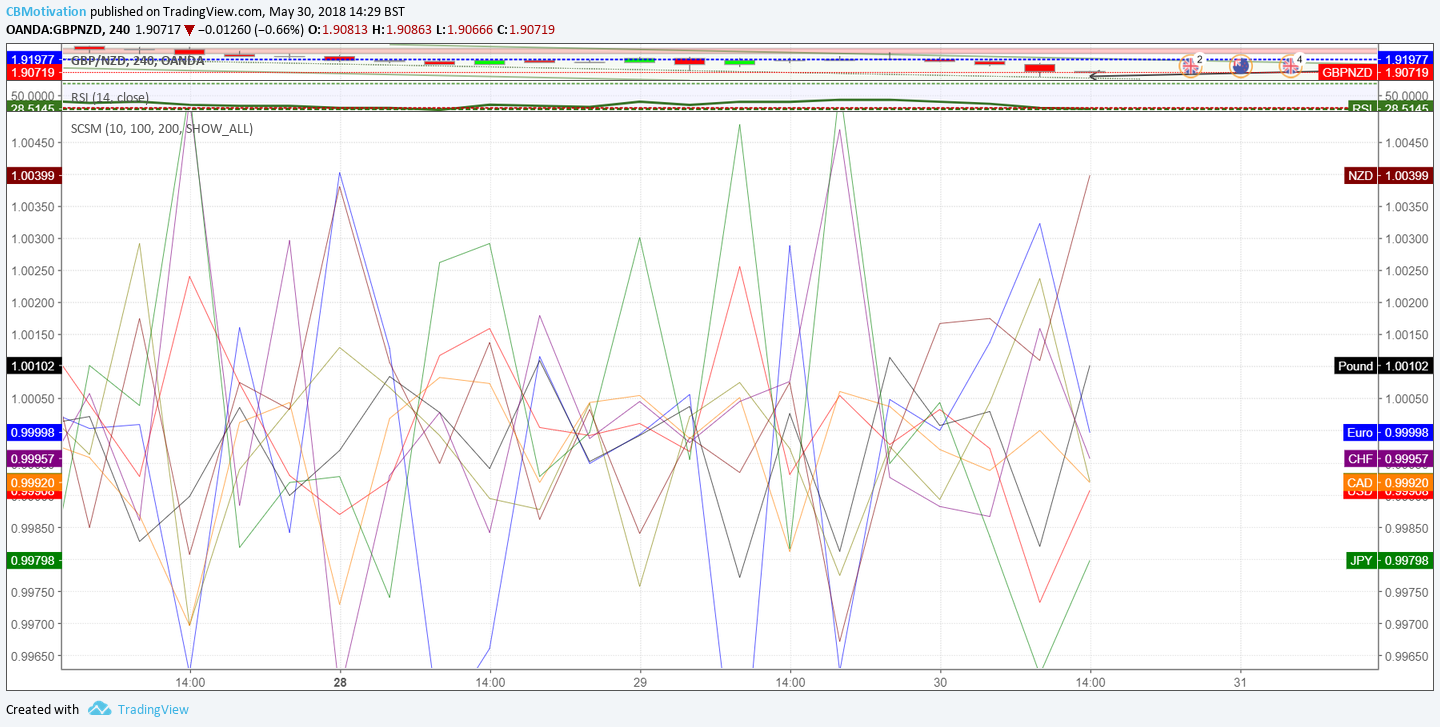
Task: Click the 28 date label on time axis
Action: [x=340, y=683]
